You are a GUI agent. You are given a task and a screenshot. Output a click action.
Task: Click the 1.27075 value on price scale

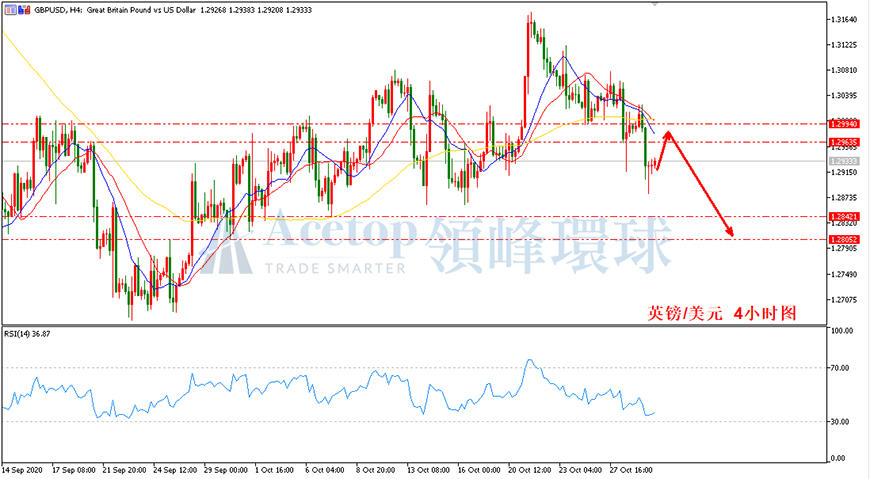tap(842, 300)
